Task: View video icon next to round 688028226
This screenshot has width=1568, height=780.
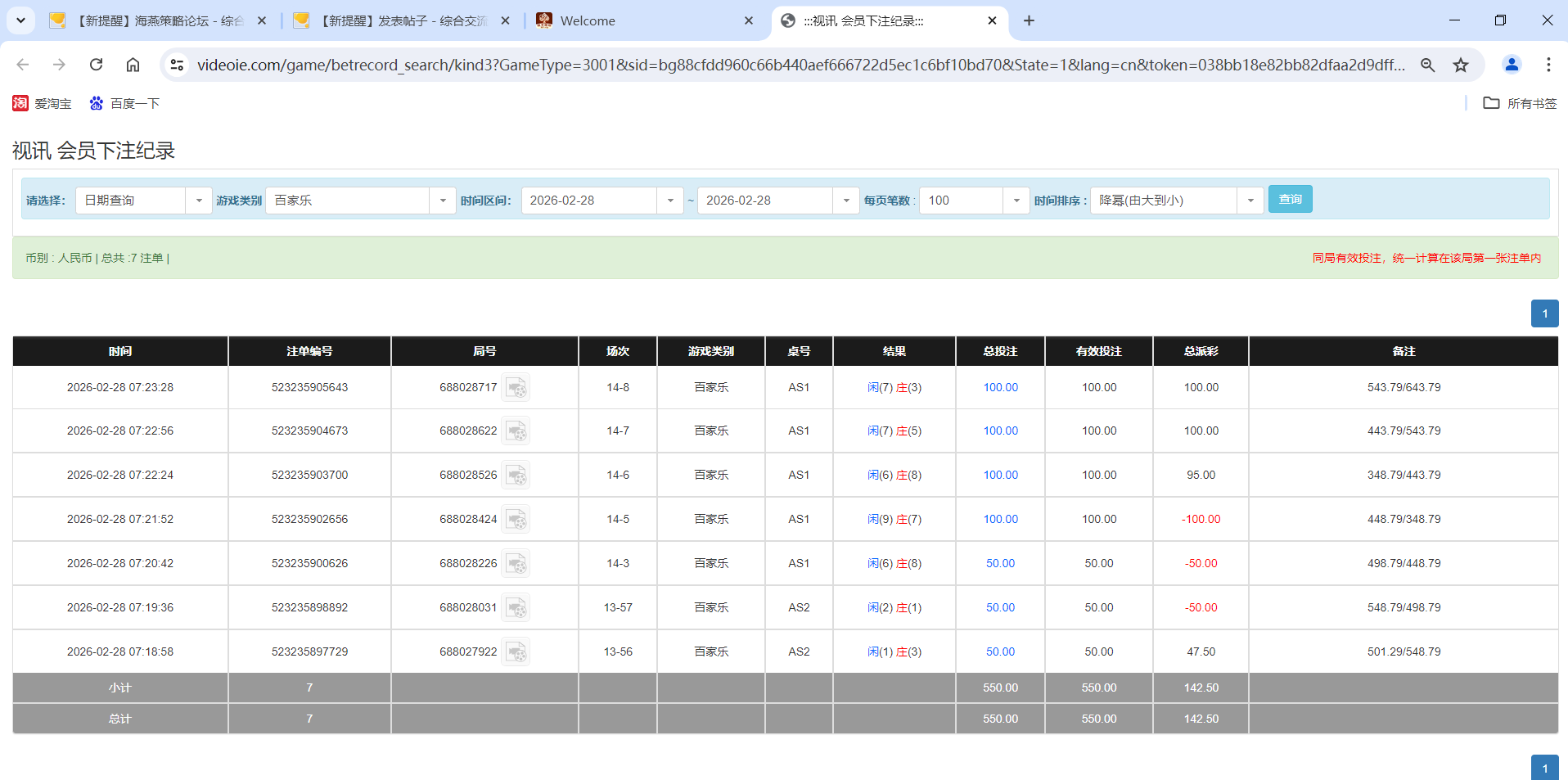Action: [x=516, y=563]
